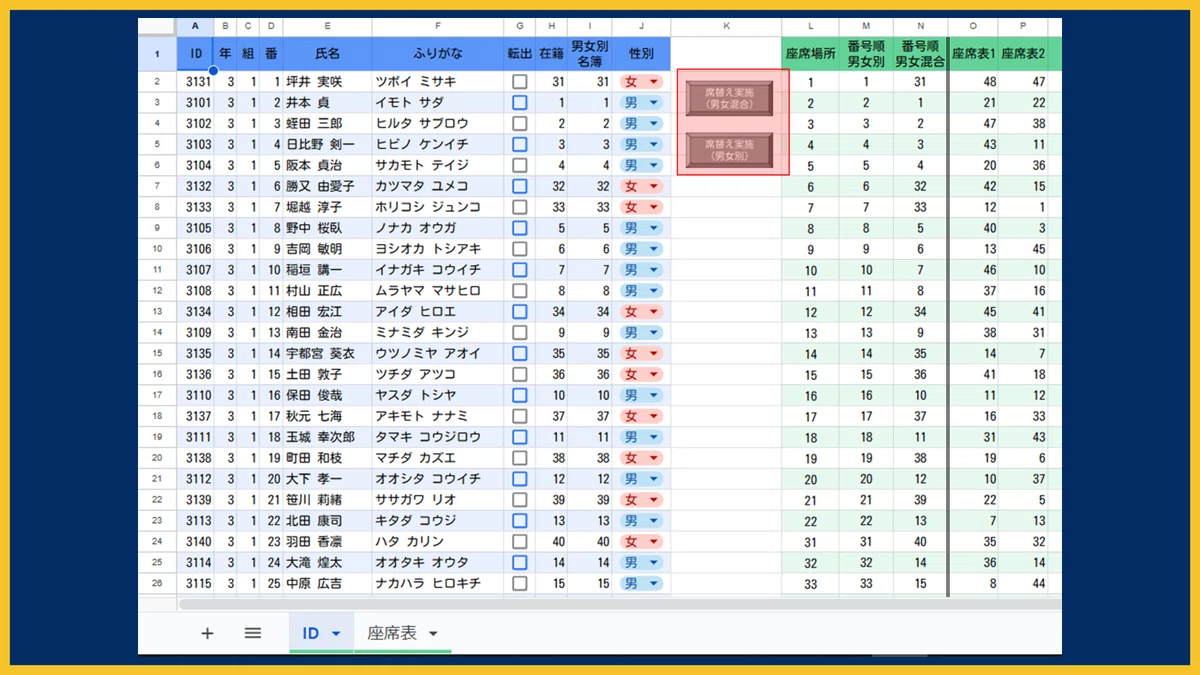Click the name cell 大滝 煌太
This screenshot has height=675, width=1200.
coord(327,563)
